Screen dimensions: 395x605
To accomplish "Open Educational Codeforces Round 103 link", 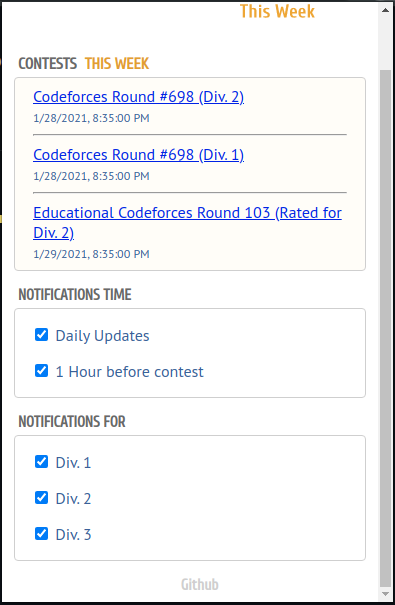I will [x=187, y=223].
